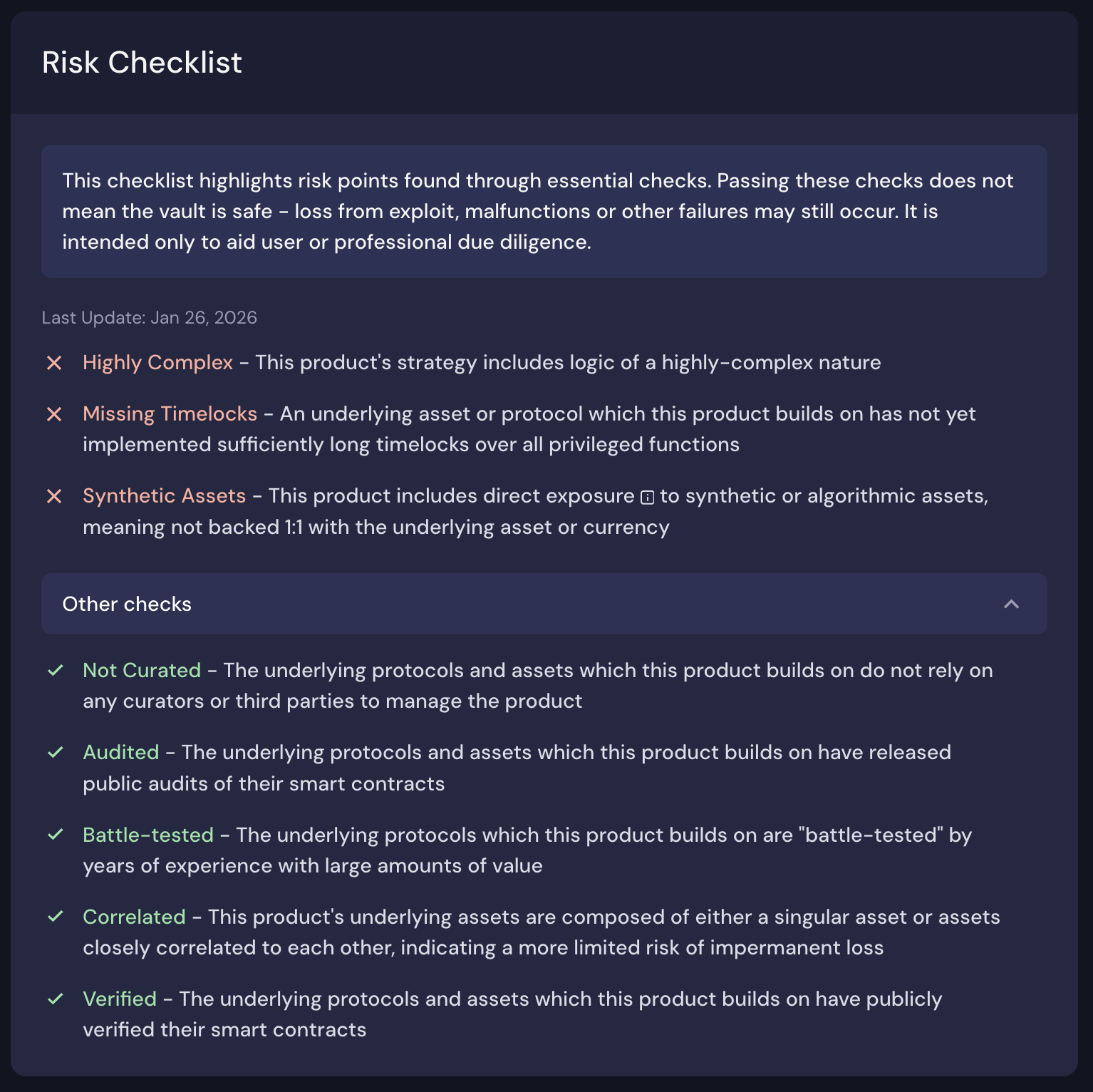Toggle the Verified check entry
1093x1092 pixels.
pos(120,999)
